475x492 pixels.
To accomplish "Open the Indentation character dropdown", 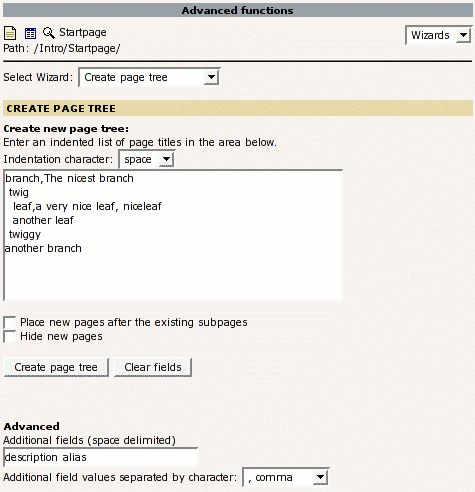I will click(x=147, y=159).
